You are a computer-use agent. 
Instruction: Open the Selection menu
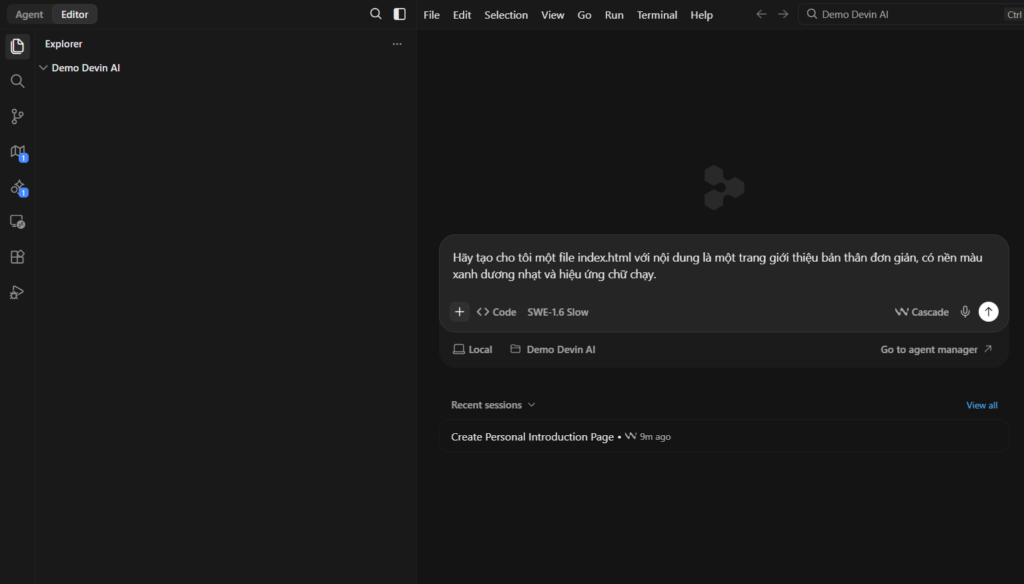tap(506, 14)
